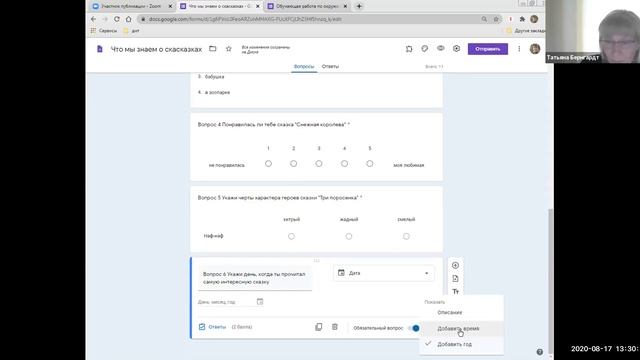640x360 pixels.
Task: Close the Zoom browser tab
Action: 171,6
